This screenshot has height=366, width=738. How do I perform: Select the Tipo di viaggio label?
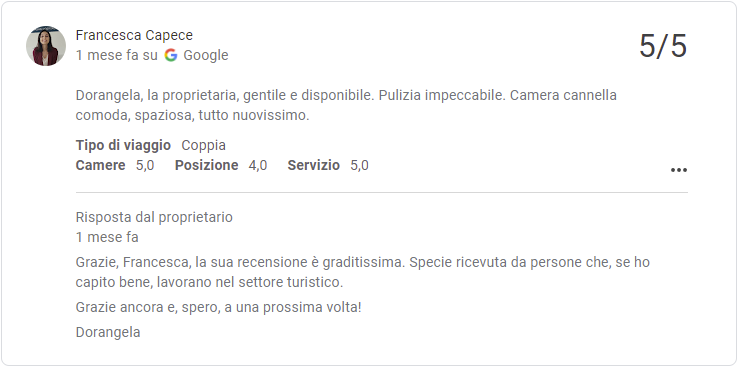123,145
